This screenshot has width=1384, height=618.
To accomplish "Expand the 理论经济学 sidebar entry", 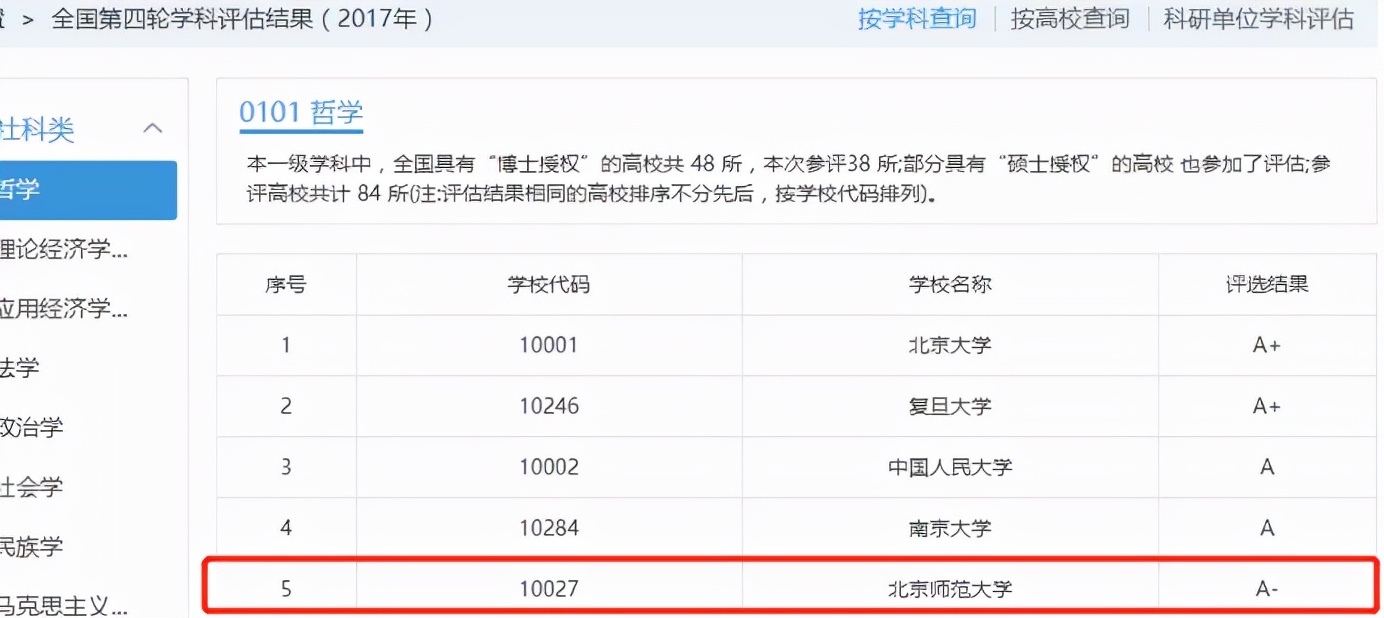I will point(60,250).
